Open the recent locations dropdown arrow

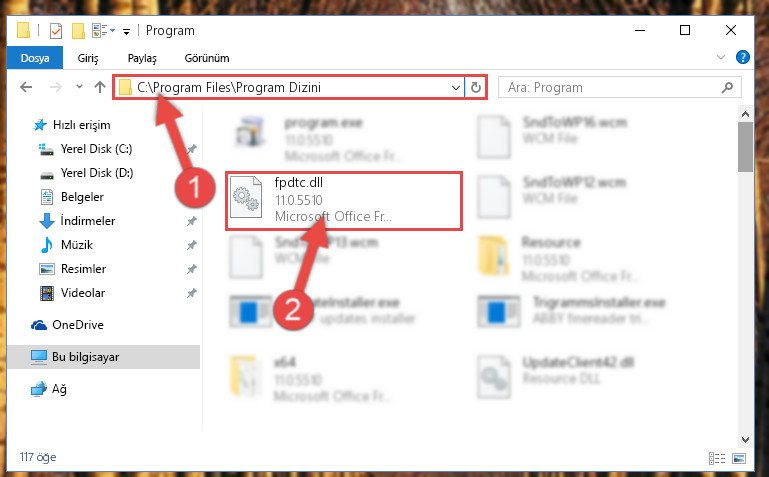[x=79, y=87]
